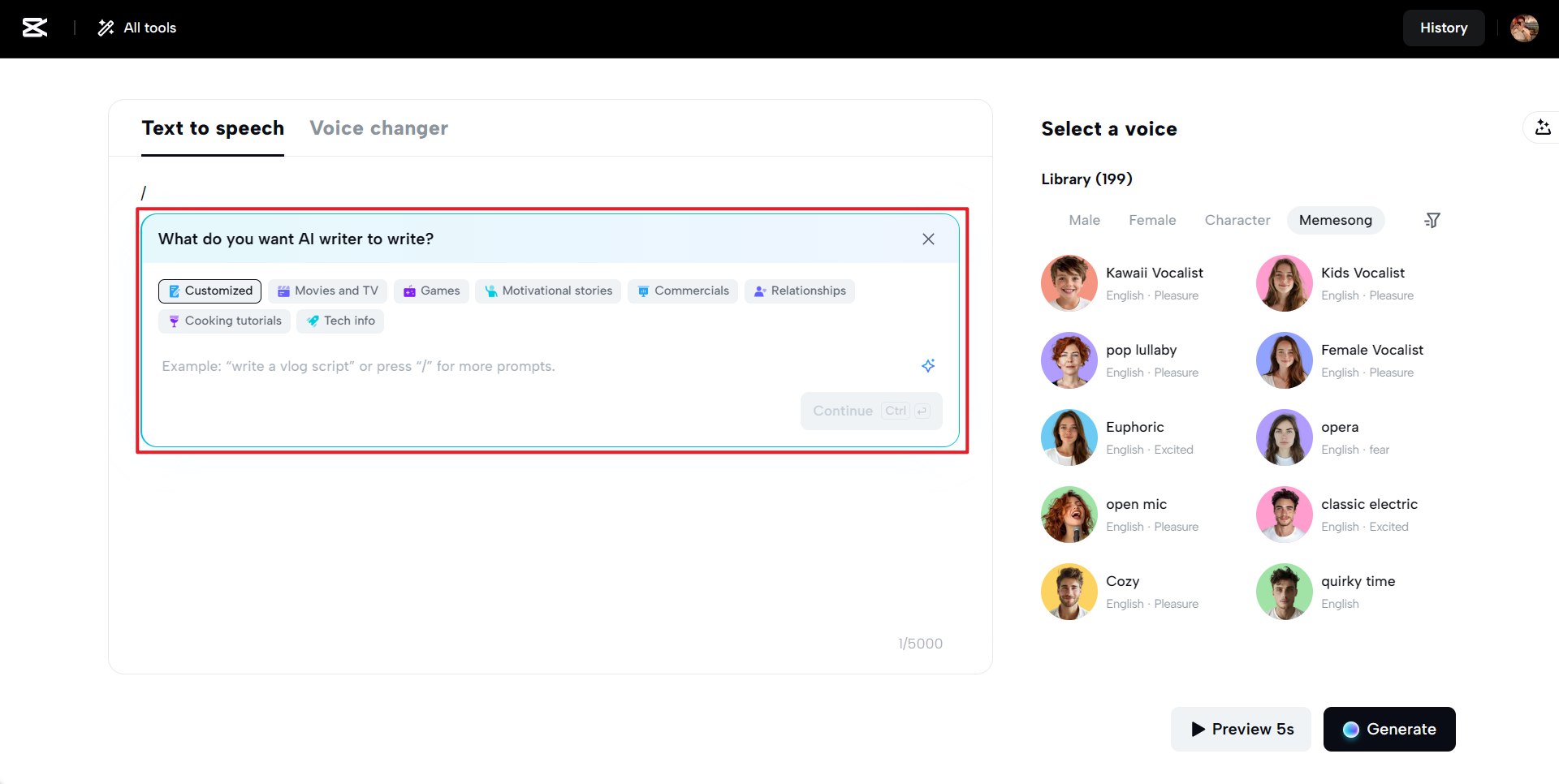
Task: Pick the Motivational stories chip
Action: coord(548,291)
